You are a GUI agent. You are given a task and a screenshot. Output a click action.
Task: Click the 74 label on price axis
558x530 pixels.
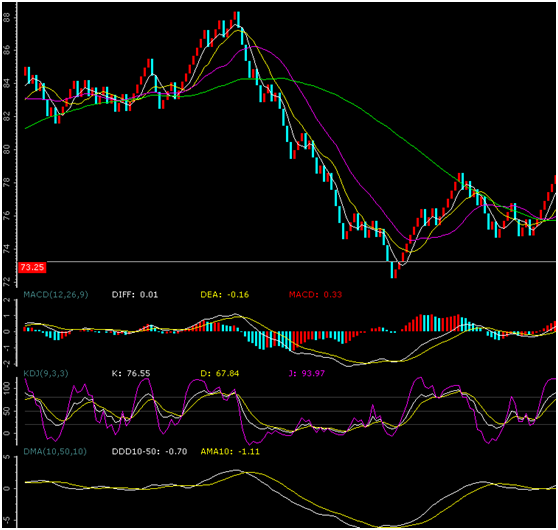[x=7, y=249]
